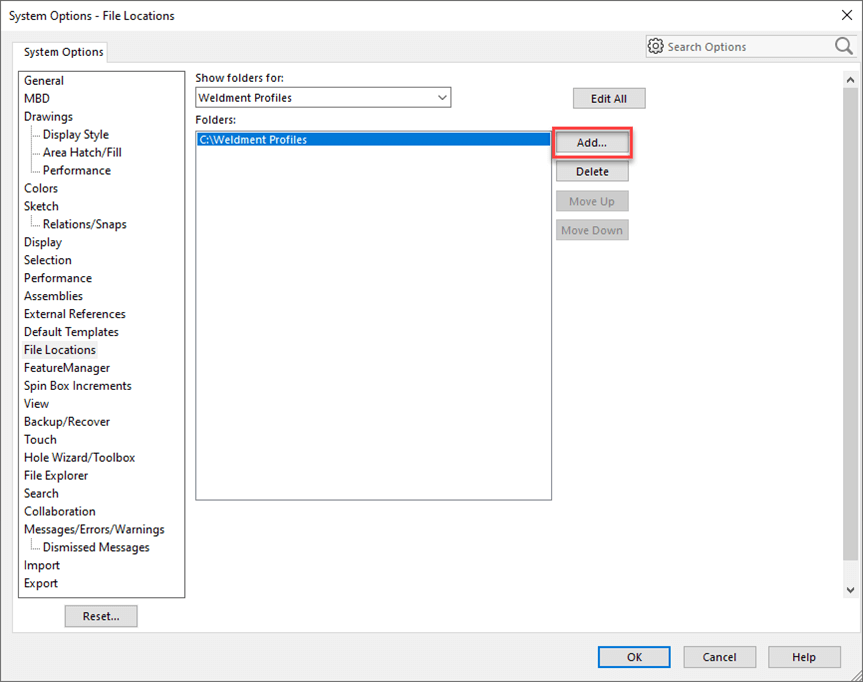Open the Show folders for dropdown
This screenshot has width=863, height=682.
pos(323,97)
